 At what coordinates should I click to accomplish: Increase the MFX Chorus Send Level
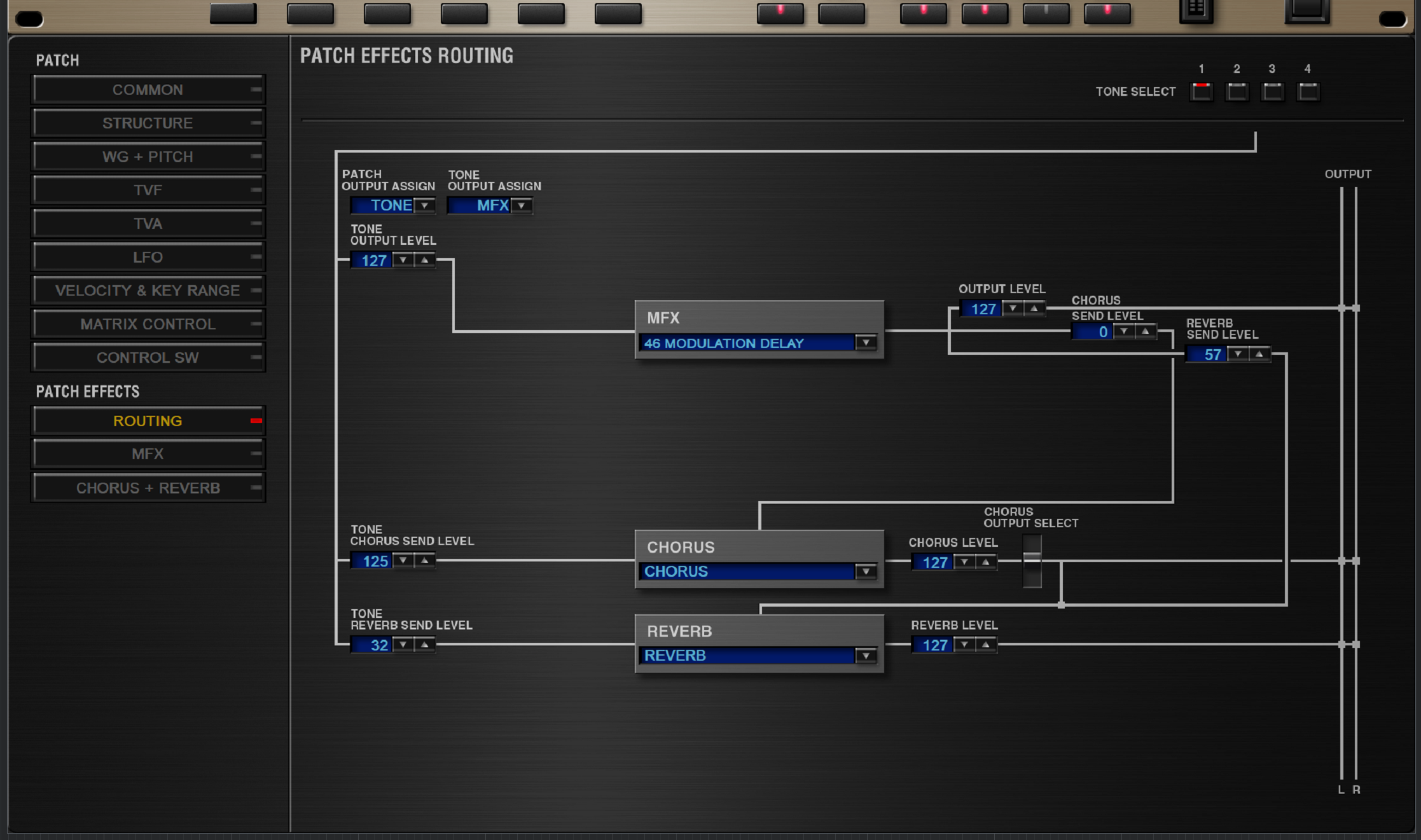pos(1145,331)
